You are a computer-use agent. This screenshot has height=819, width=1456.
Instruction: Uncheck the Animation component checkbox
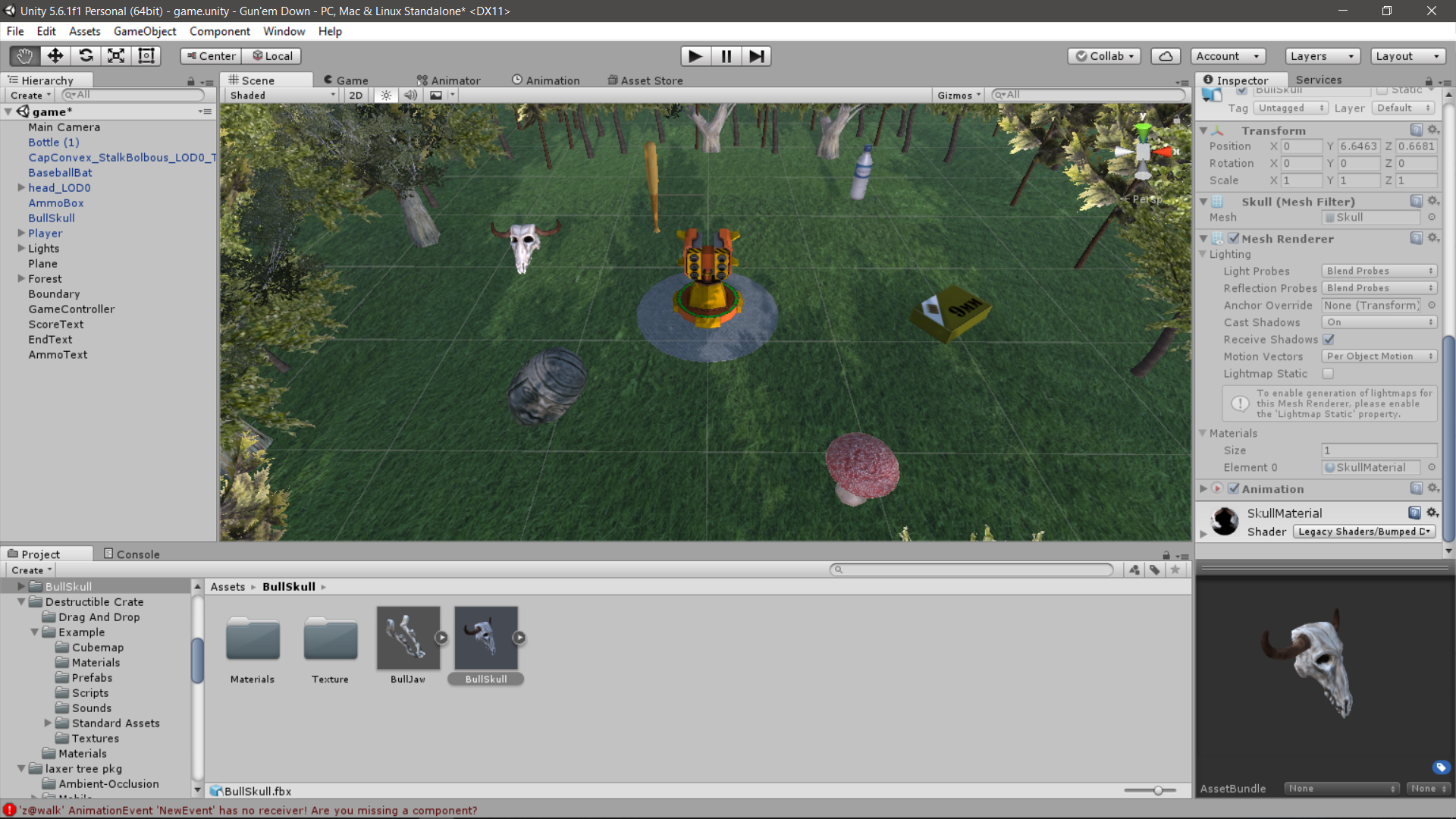pos(1233,488)
